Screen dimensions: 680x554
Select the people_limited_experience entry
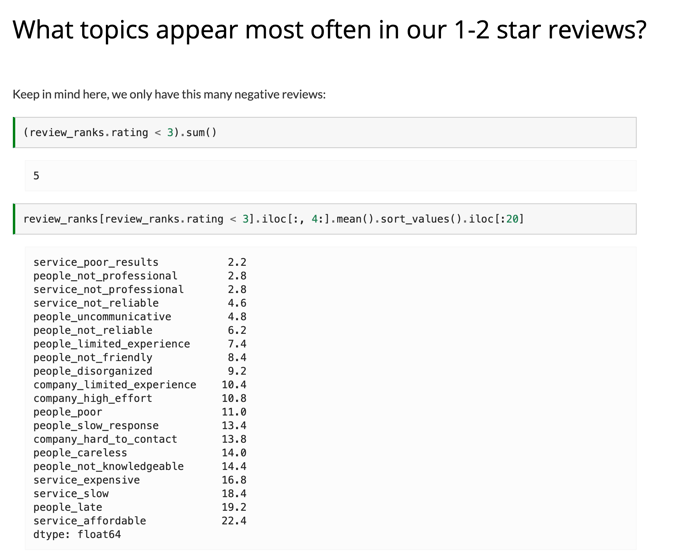(111, 344)
